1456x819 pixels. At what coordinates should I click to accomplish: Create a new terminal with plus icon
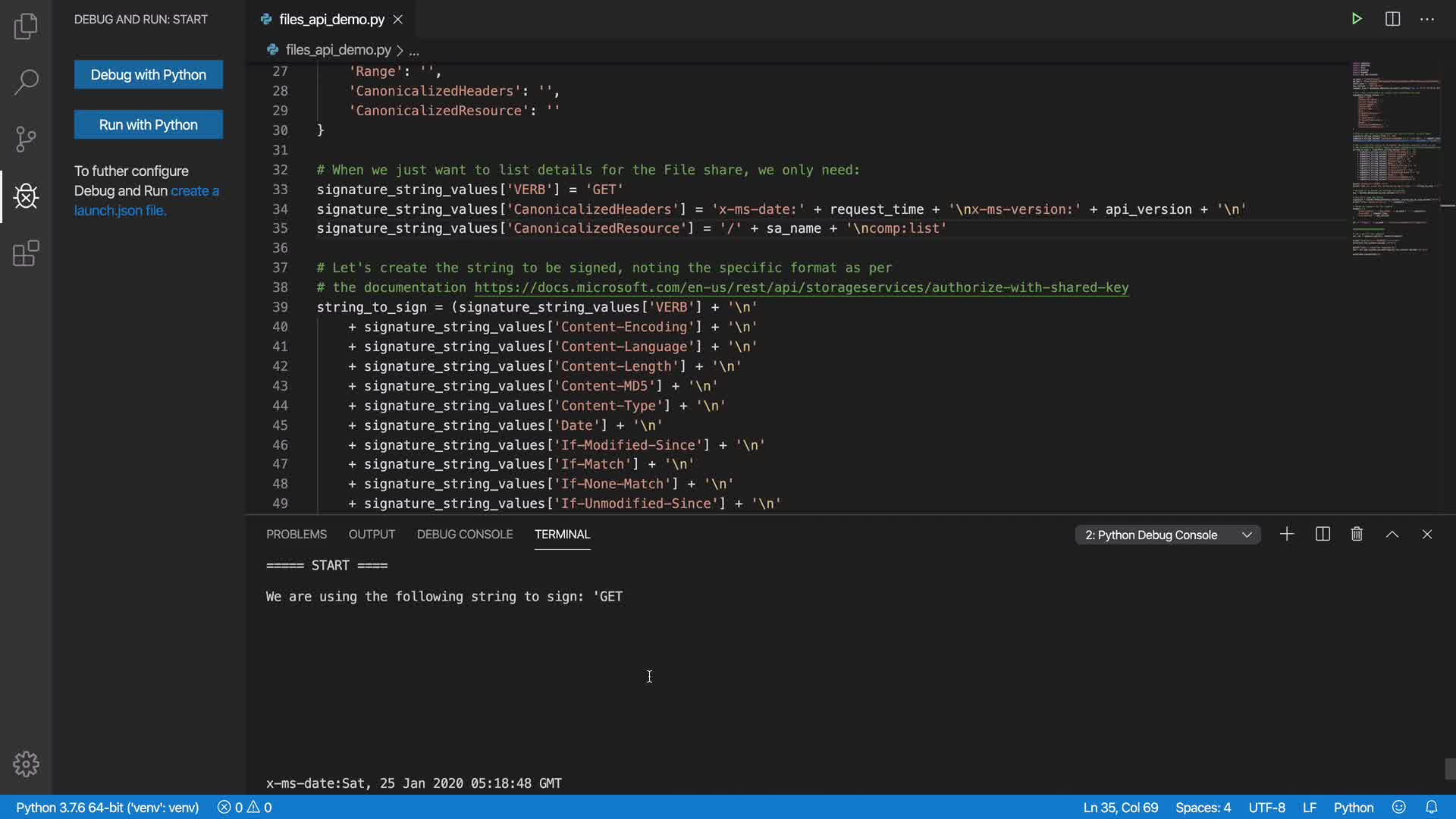pos(1287,535)
